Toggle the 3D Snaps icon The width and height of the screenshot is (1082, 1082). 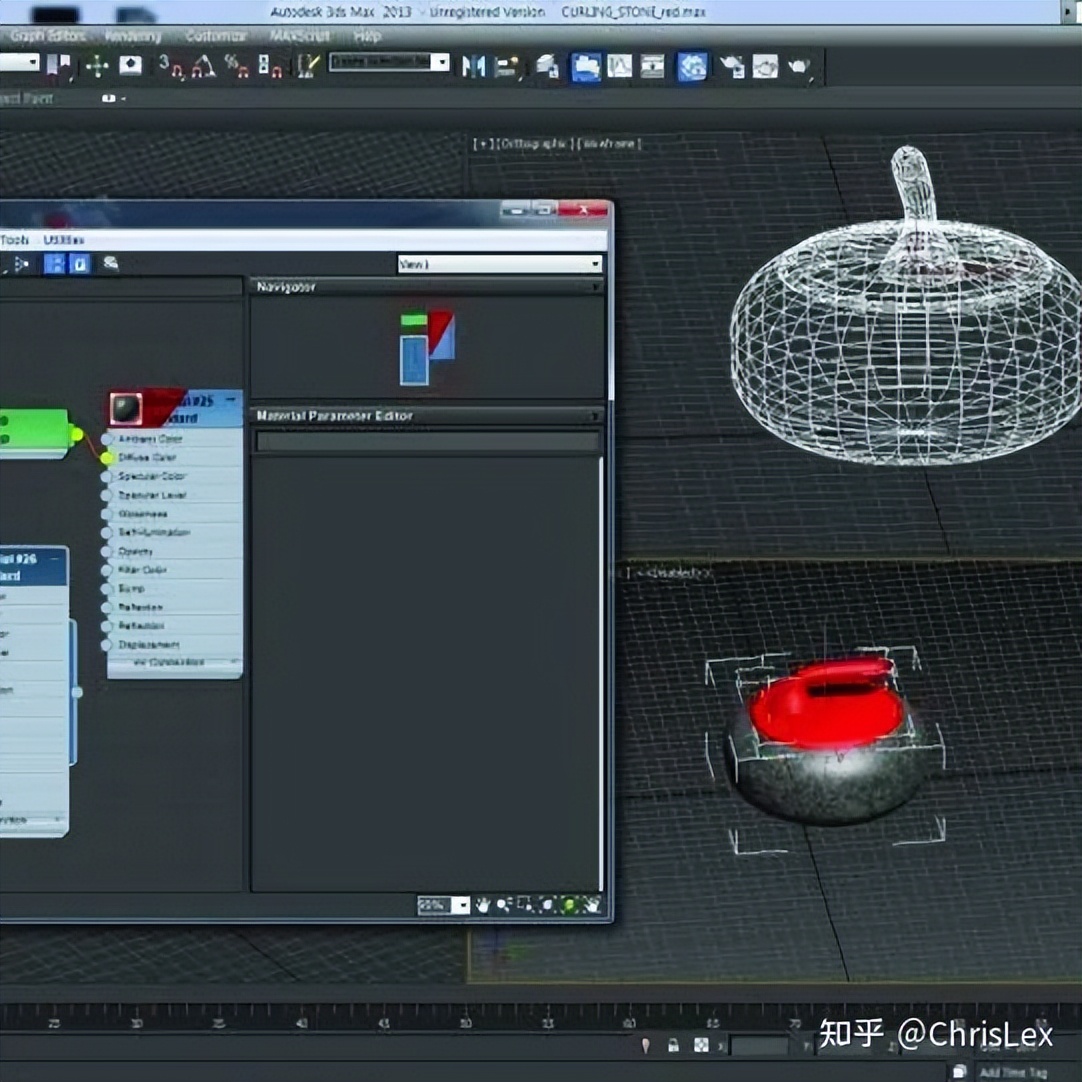172,66
